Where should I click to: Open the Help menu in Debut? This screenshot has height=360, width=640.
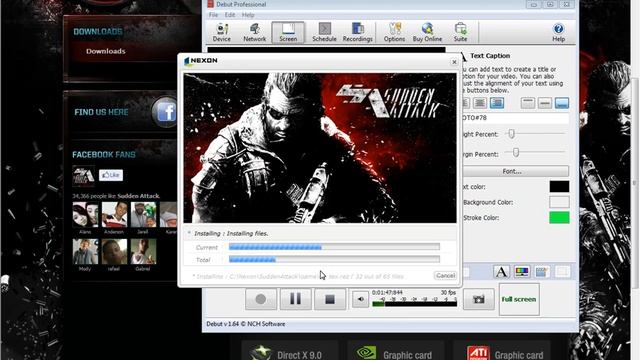(x=248, y=15)
